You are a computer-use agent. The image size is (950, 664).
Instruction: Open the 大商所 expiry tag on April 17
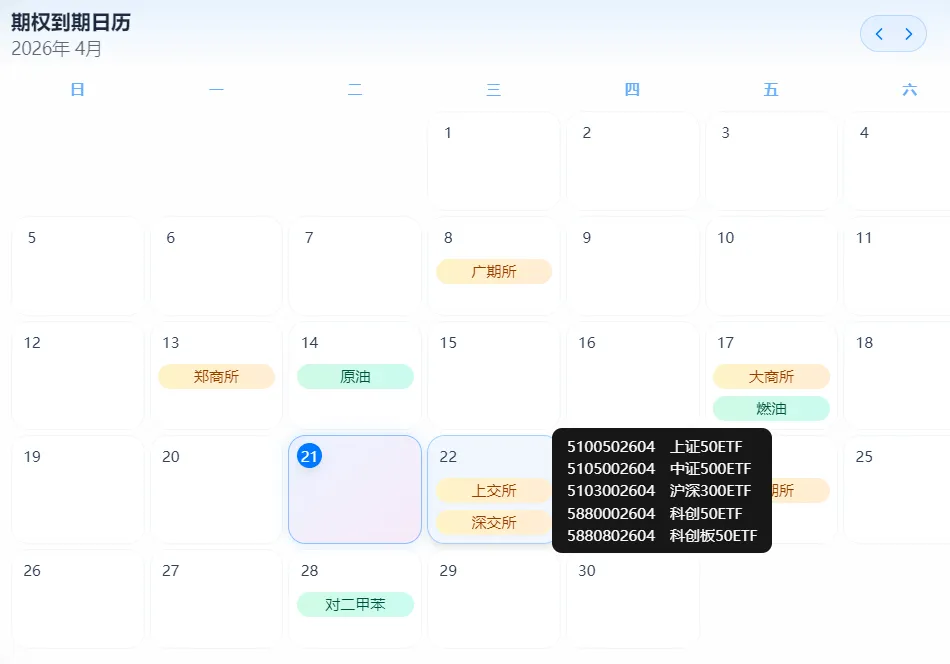point(771,376)
